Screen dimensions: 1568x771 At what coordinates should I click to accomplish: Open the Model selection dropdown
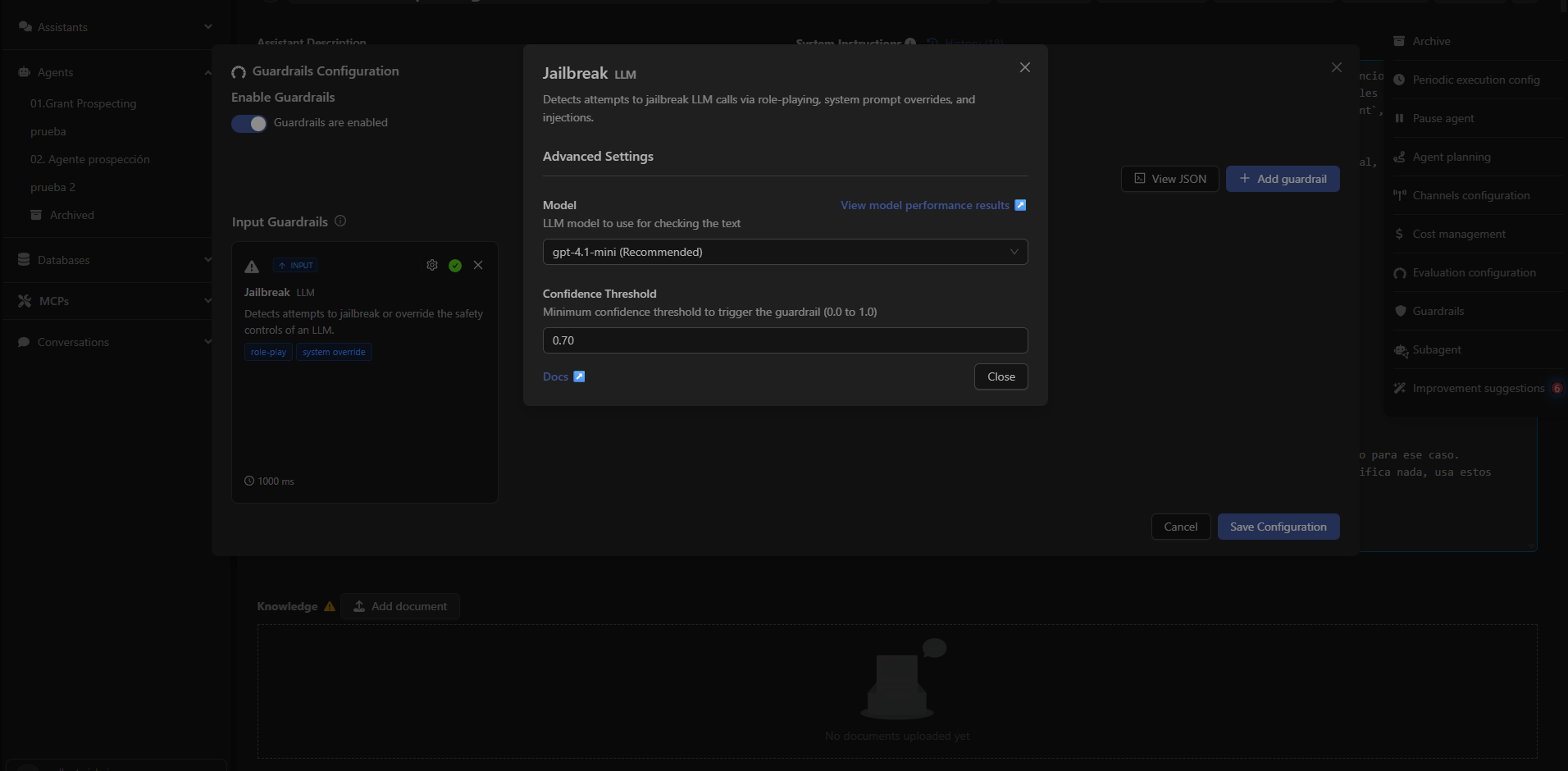pos(785,251)
